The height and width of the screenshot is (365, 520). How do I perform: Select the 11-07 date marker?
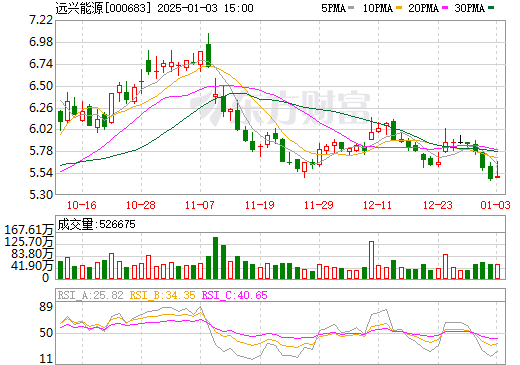200,205
